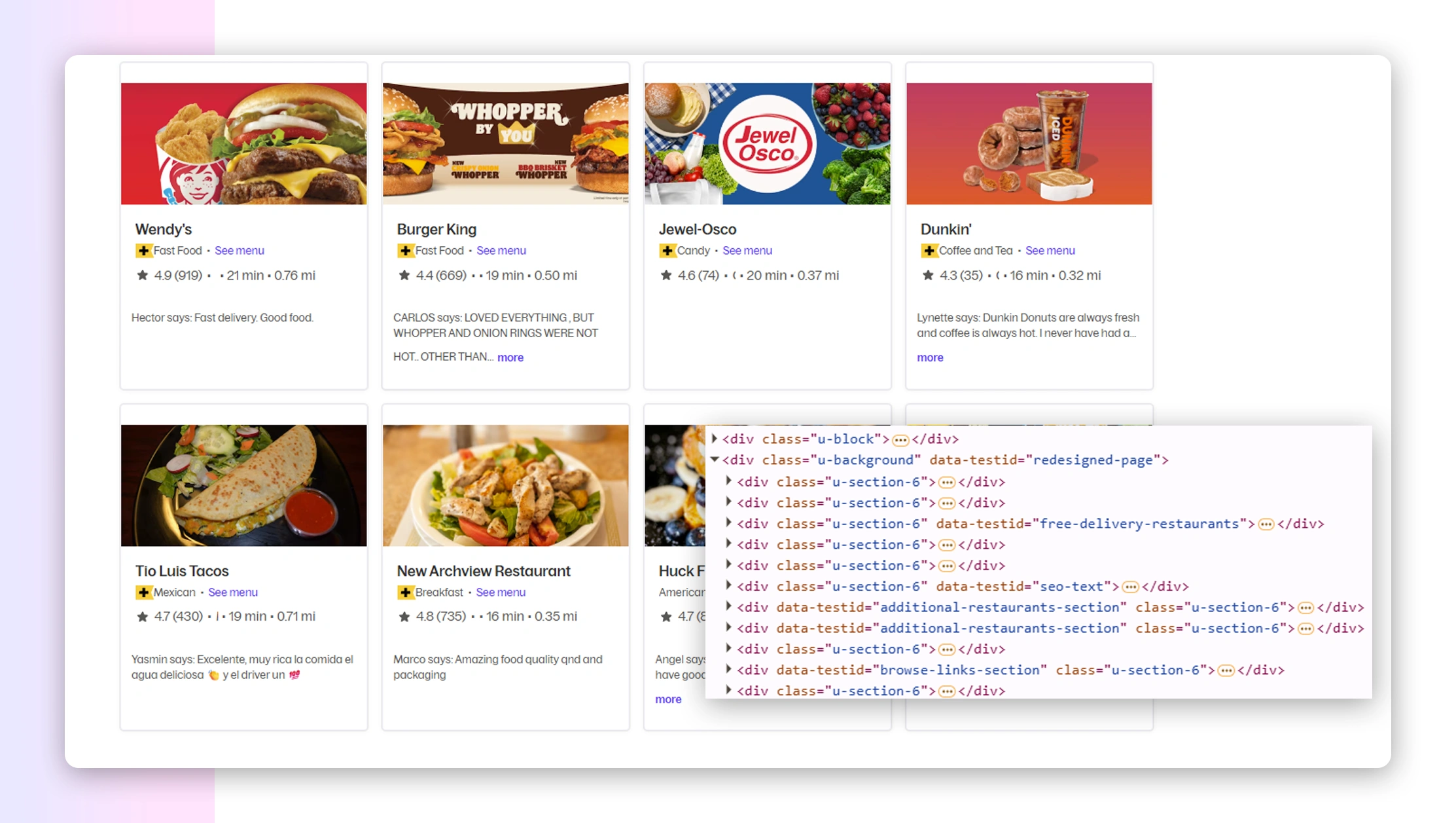Expand the seo-text section node

pyautogui.click(x=728, y=586)
